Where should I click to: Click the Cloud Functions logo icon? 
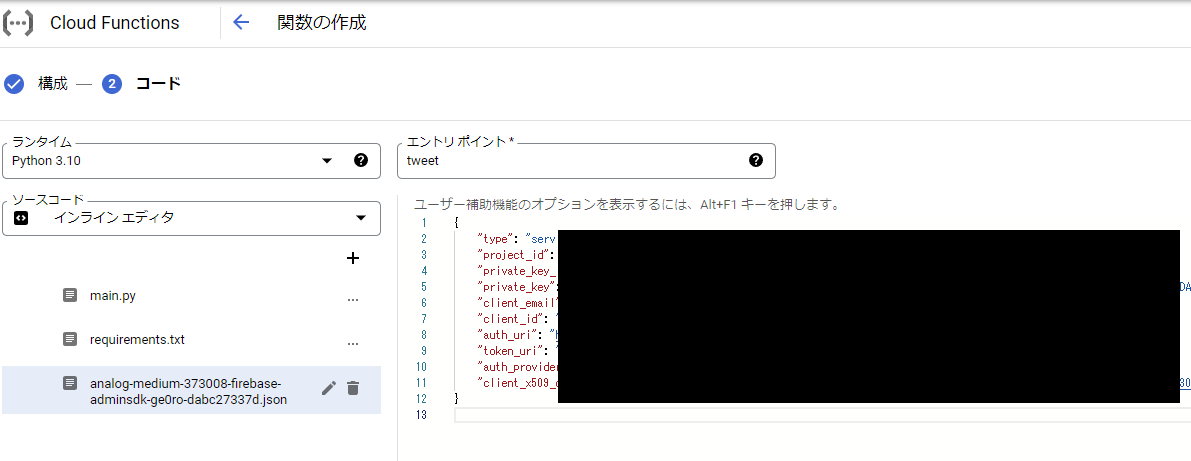[x=18, y=23]
